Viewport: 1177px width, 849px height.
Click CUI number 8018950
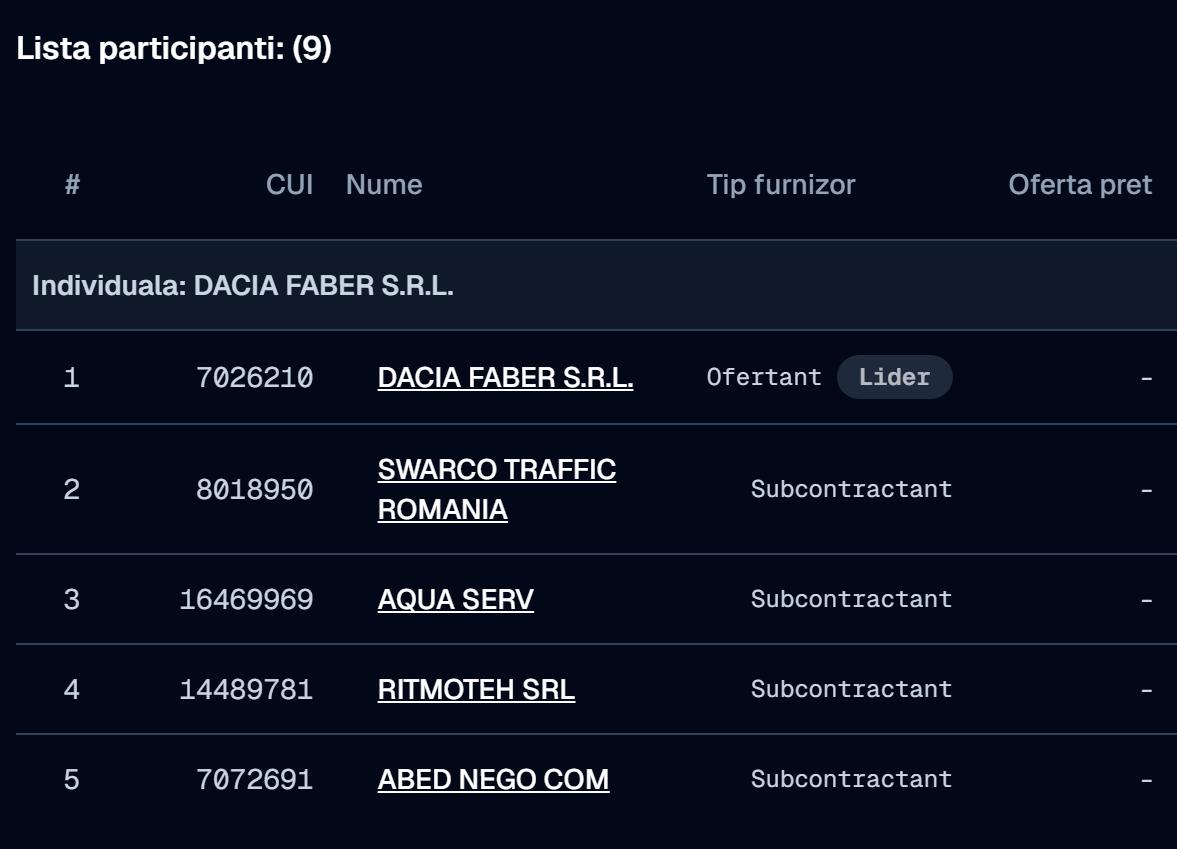click(x=254, y=489)
